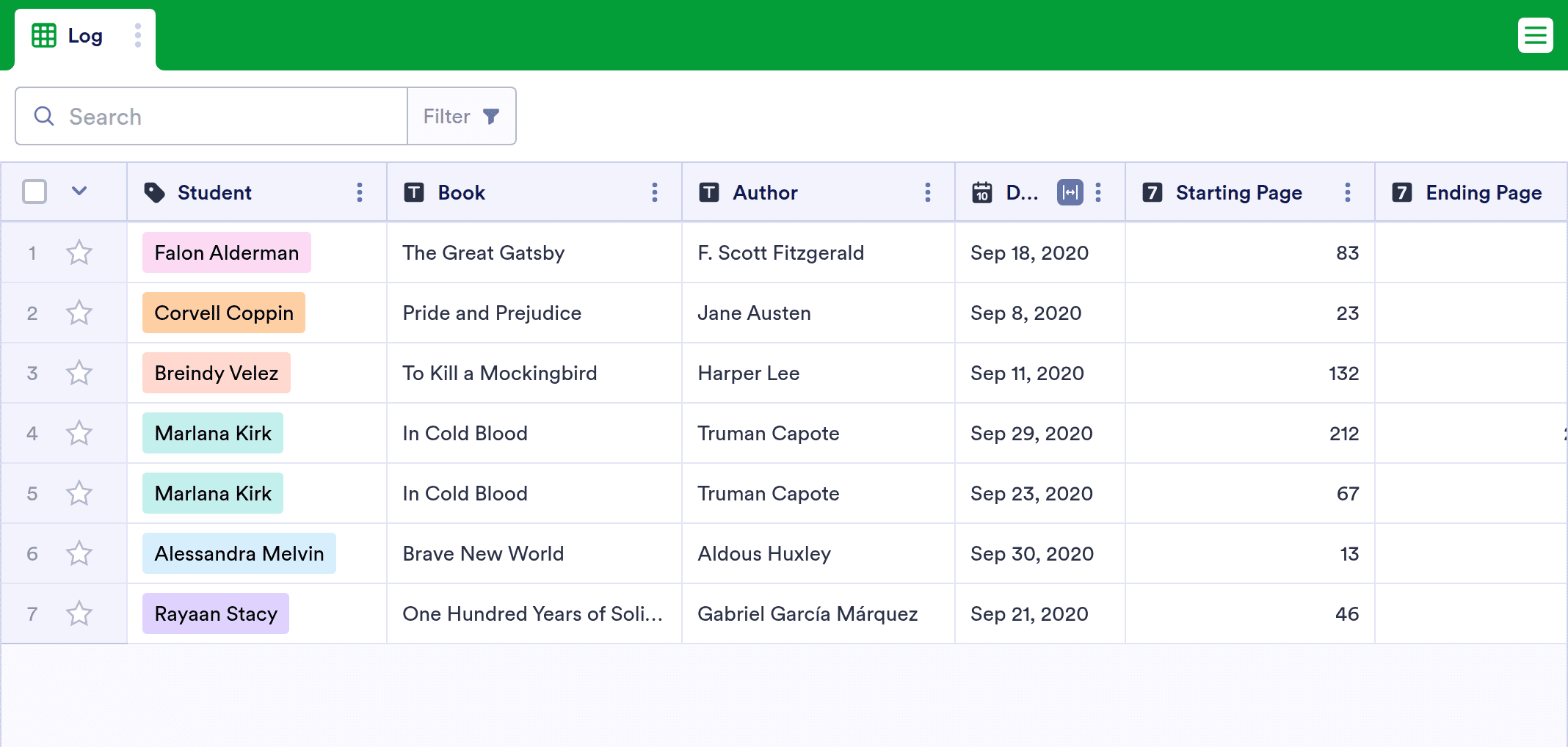Image resolution: width=1568 pixels, height=747 pixels.
Task: Open Student column options menu
Action: click(360, 192)
